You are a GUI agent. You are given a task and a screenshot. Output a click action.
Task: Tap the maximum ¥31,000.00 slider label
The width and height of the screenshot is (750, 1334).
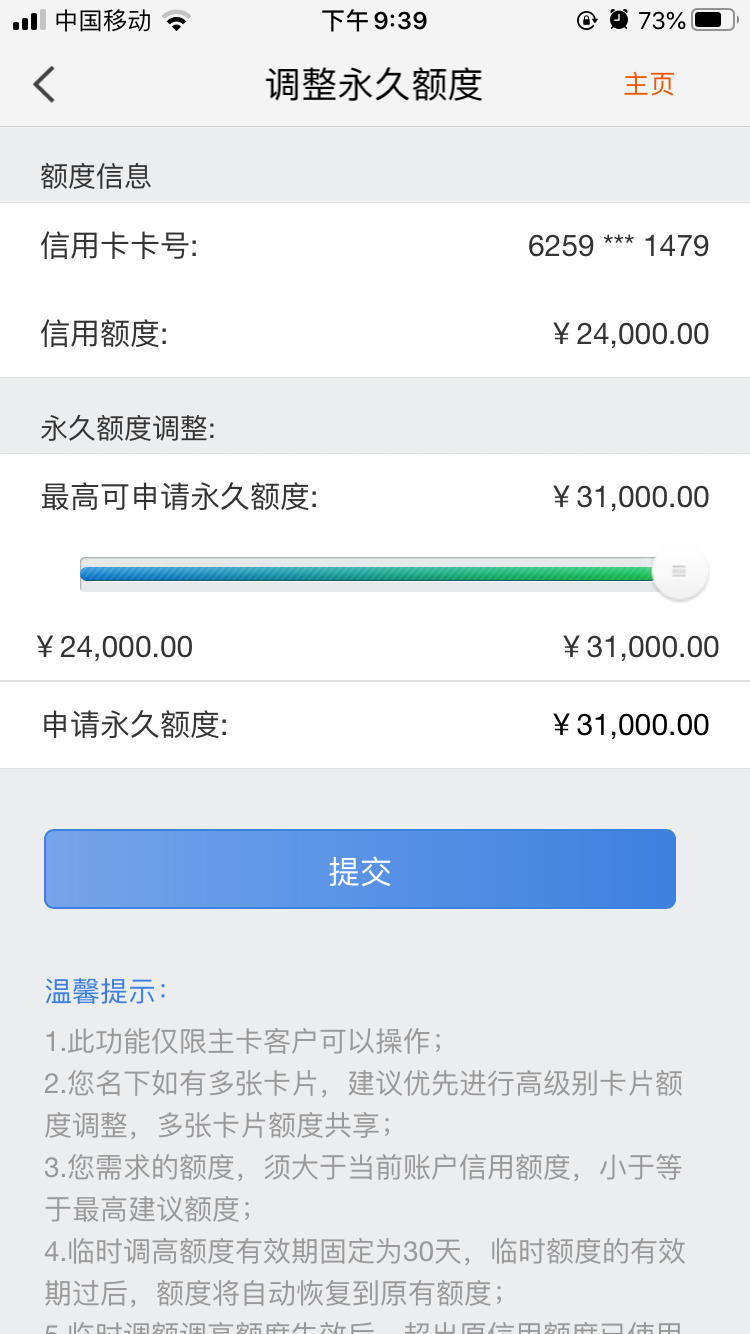pos(641,647)
